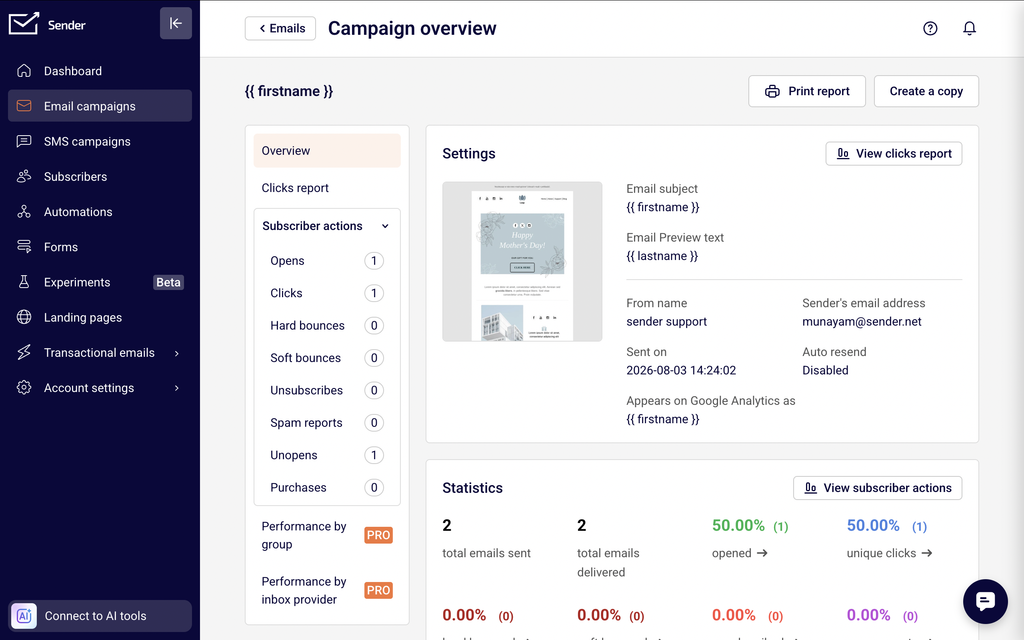Show Unsubscribes list
Image resolution: width=1024 pixels, height=640 pixels.
[x=327, y=391]
